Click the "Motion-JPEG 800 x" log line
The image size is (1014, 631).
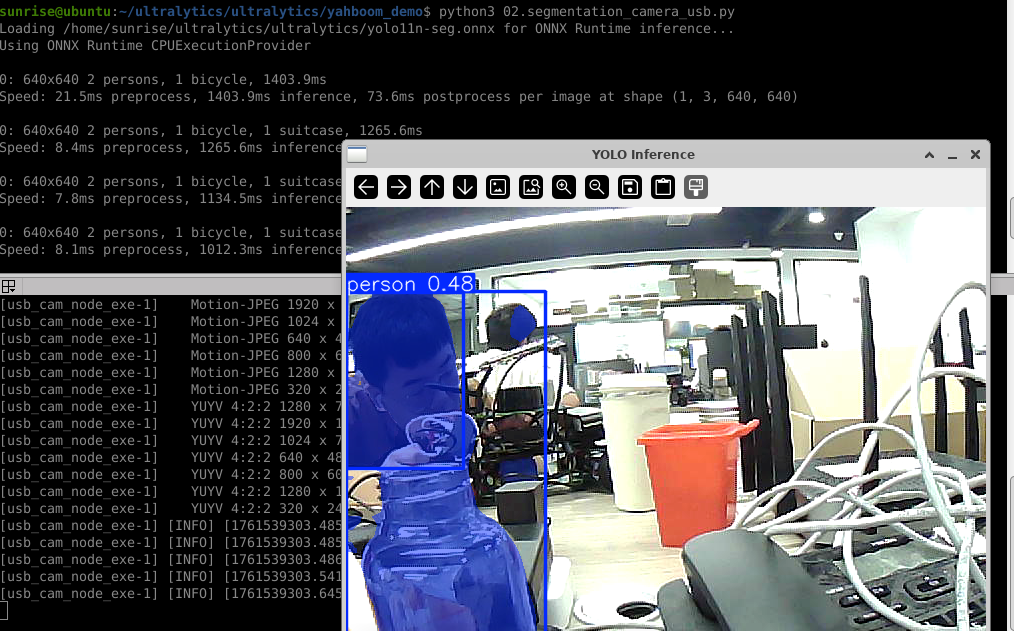[171, 356]
